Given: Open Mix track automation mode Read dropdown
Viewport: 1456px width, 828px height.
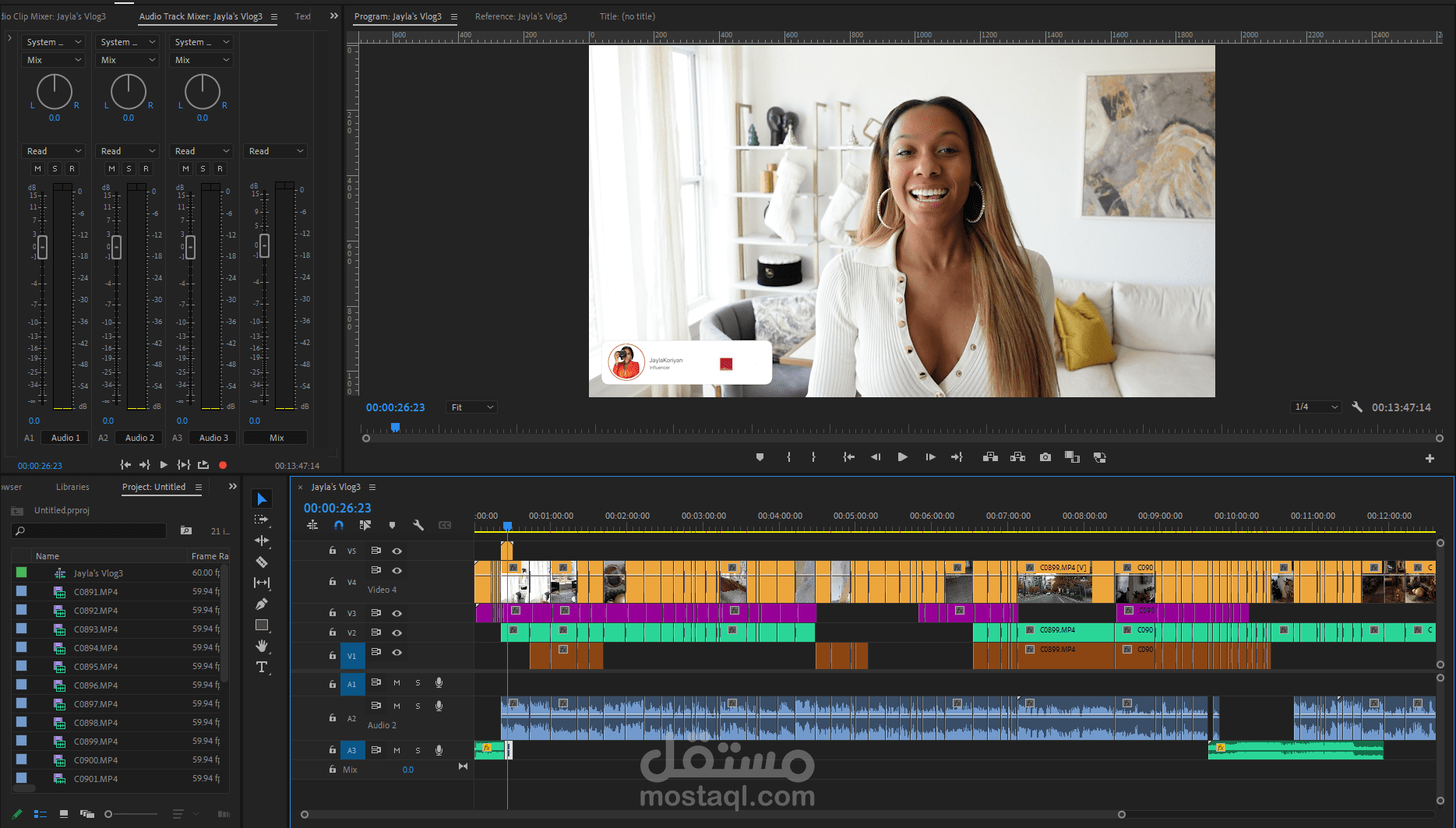Looking at the screenshot, I should 275,151.
